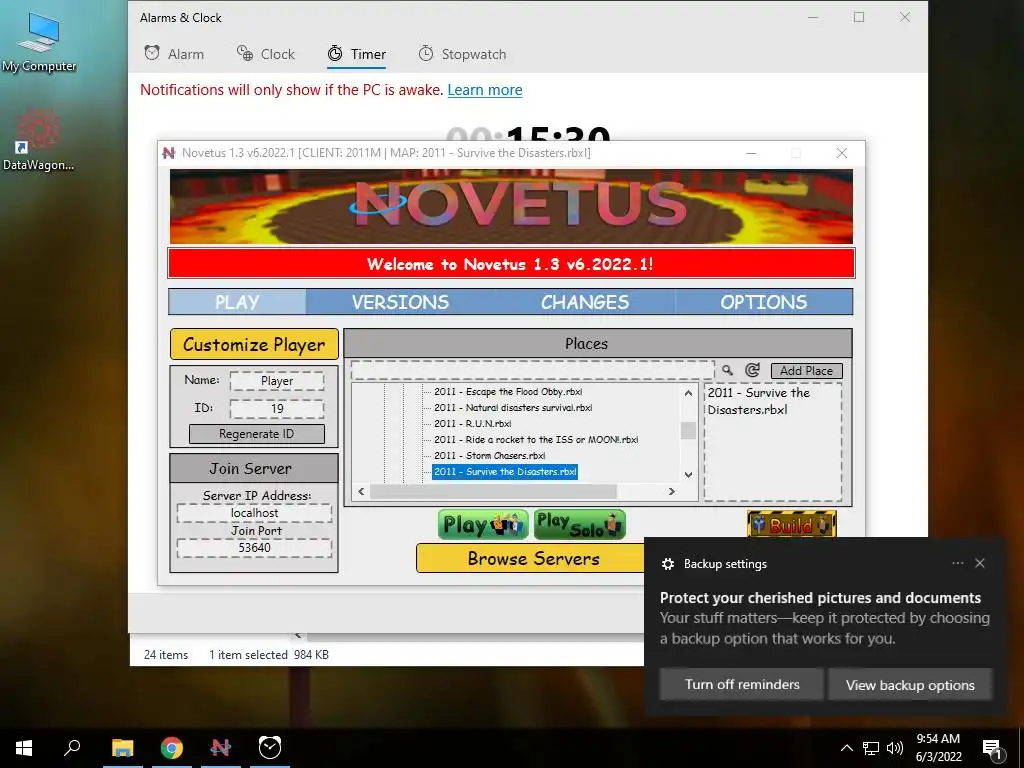
Task: Click the Novetus taskbar icon
Action: click(221, 748)
